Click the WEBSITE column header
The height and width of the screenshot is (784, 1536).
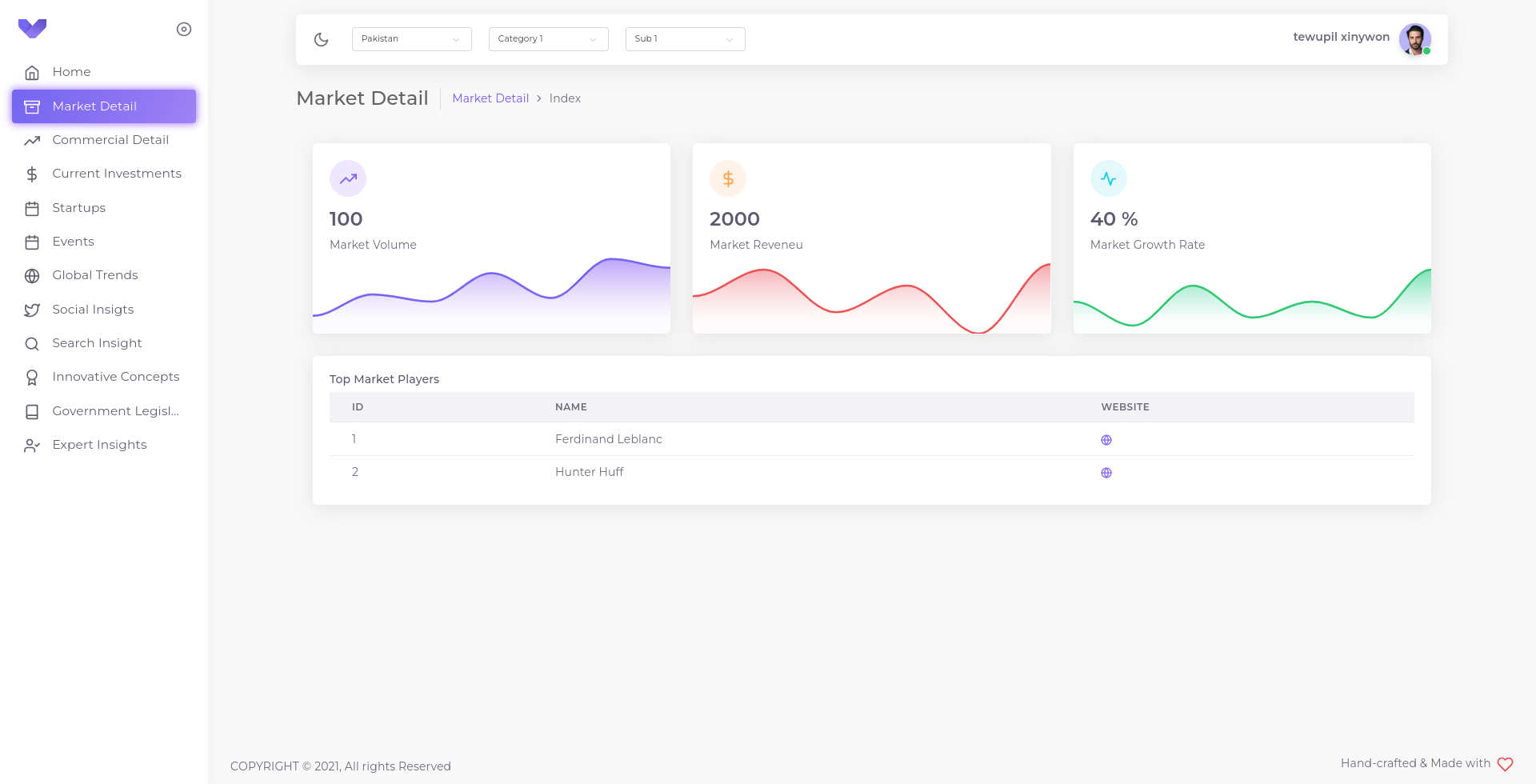(1125, 407)
